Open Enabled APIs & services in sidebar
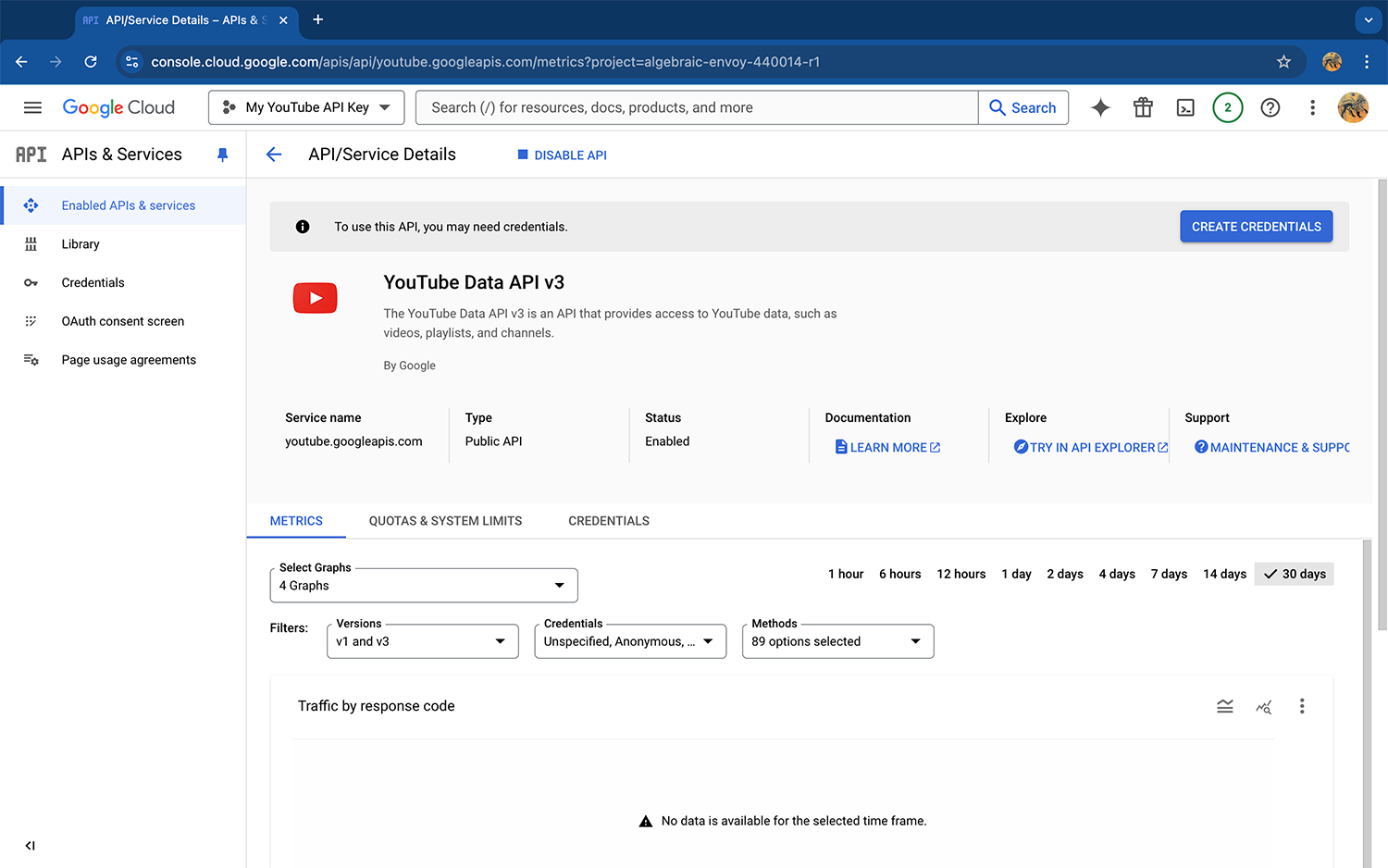1388x868 pixels. pos(123,205)
